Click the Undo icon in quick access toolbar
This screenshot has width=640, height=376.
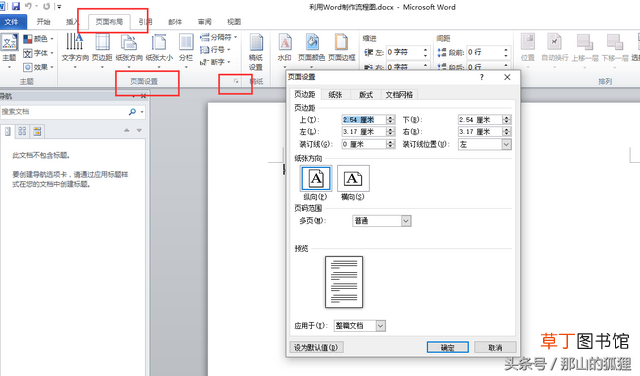pos(28,6)
